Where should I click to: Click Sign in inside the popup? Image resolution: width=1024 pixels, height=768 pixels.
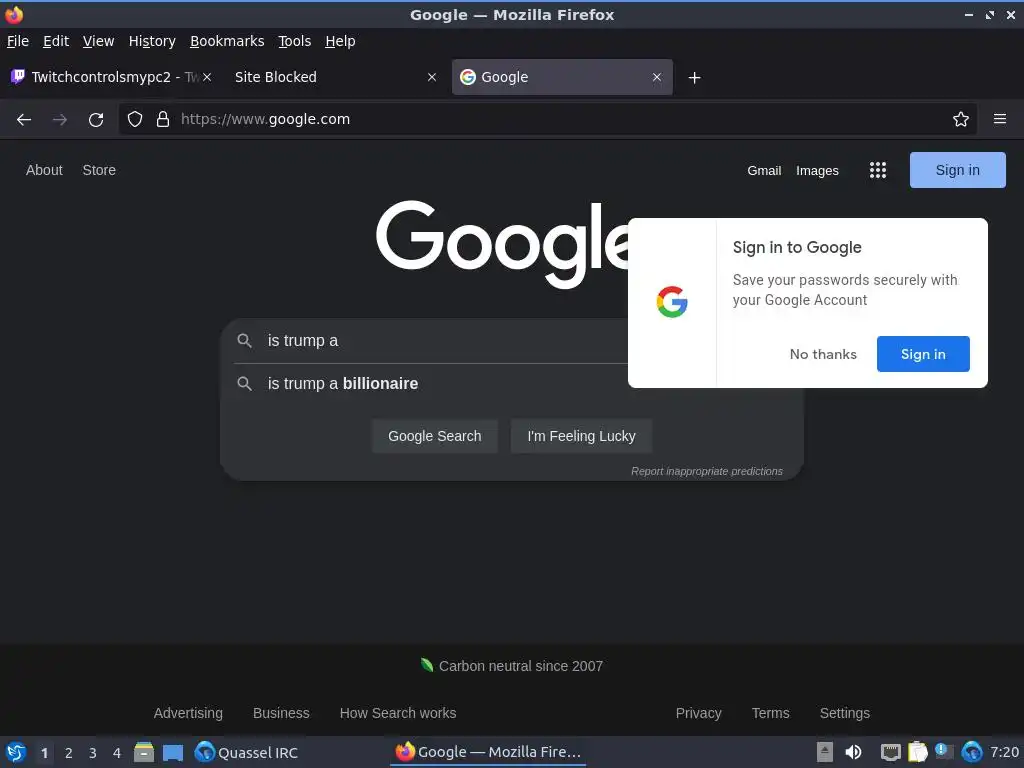pos(923,354)
